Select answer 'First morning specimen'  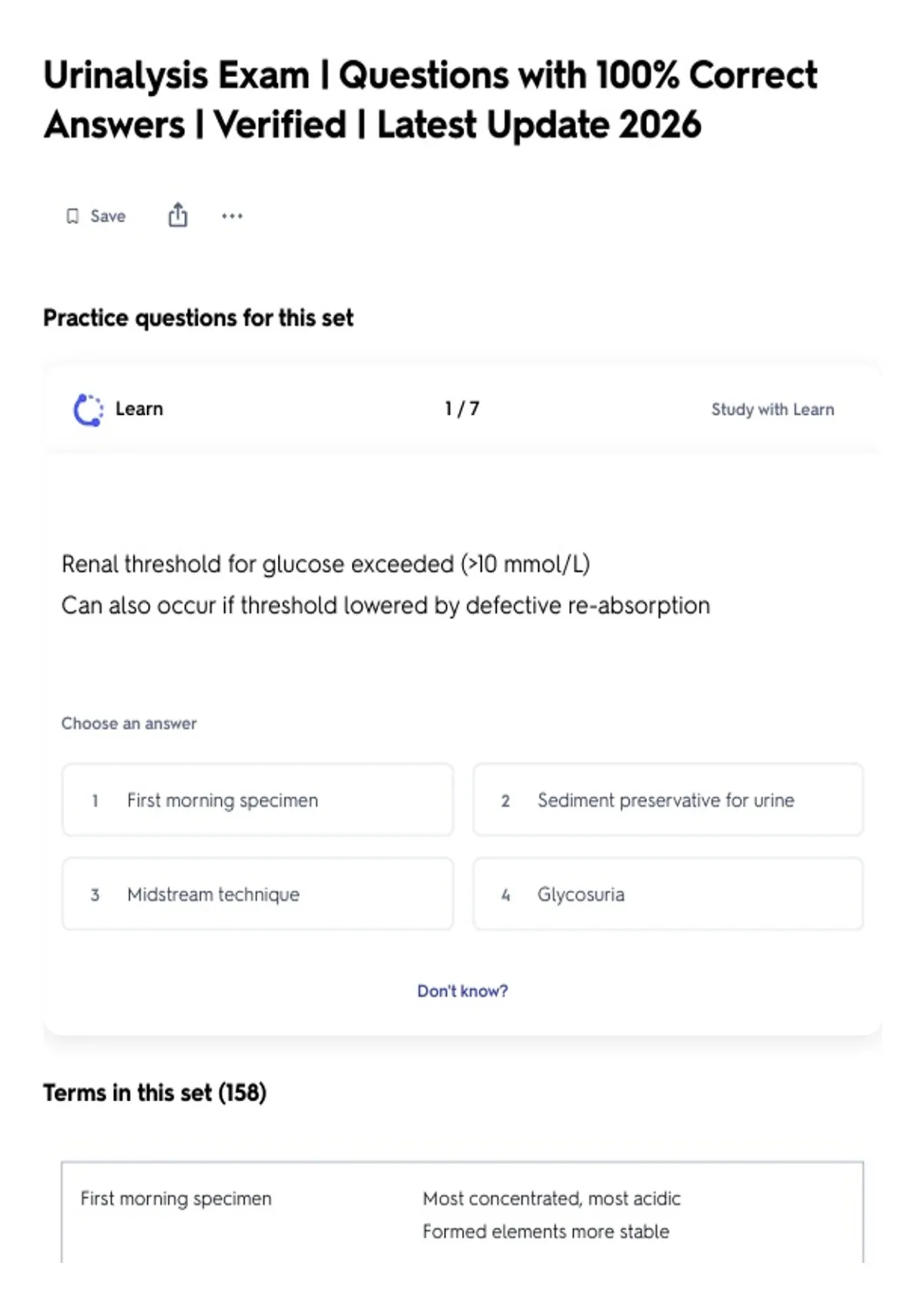pyautogui.click(x=258, y=800)
